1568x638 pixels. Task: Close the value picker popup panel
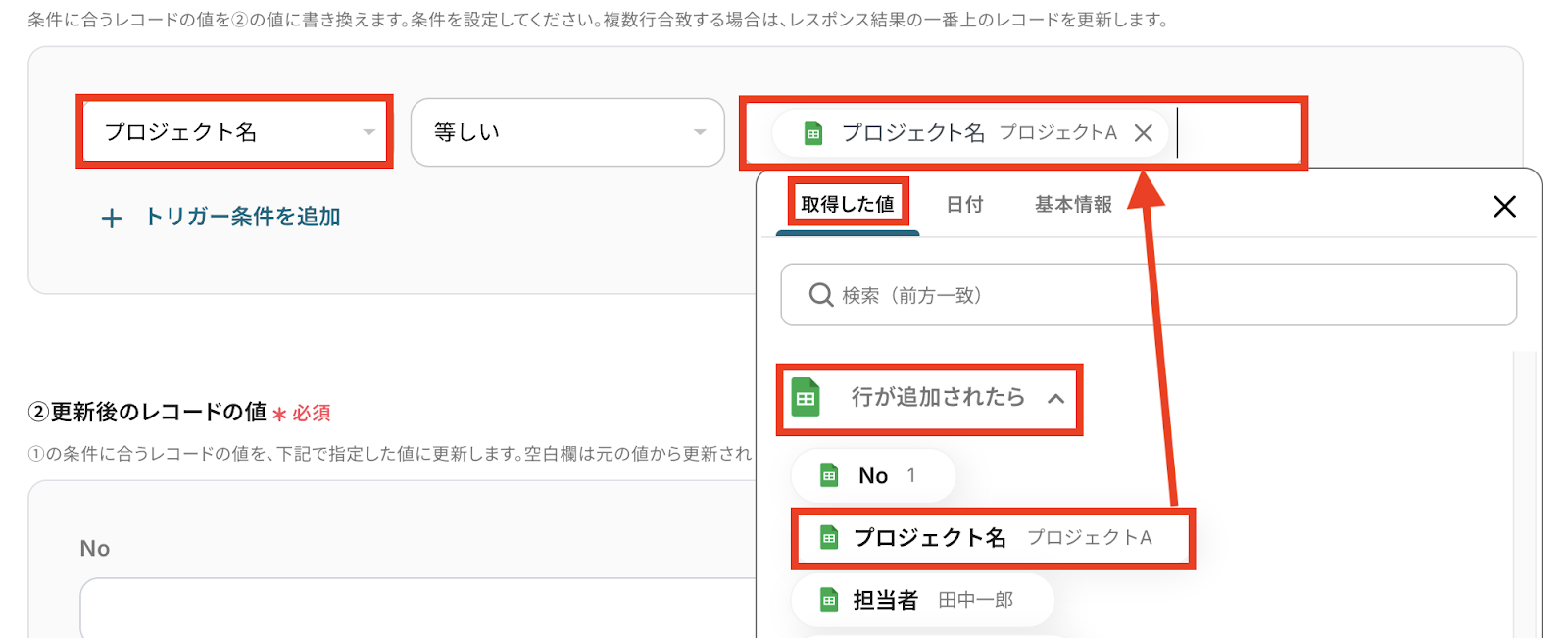tap(1504, 206)
